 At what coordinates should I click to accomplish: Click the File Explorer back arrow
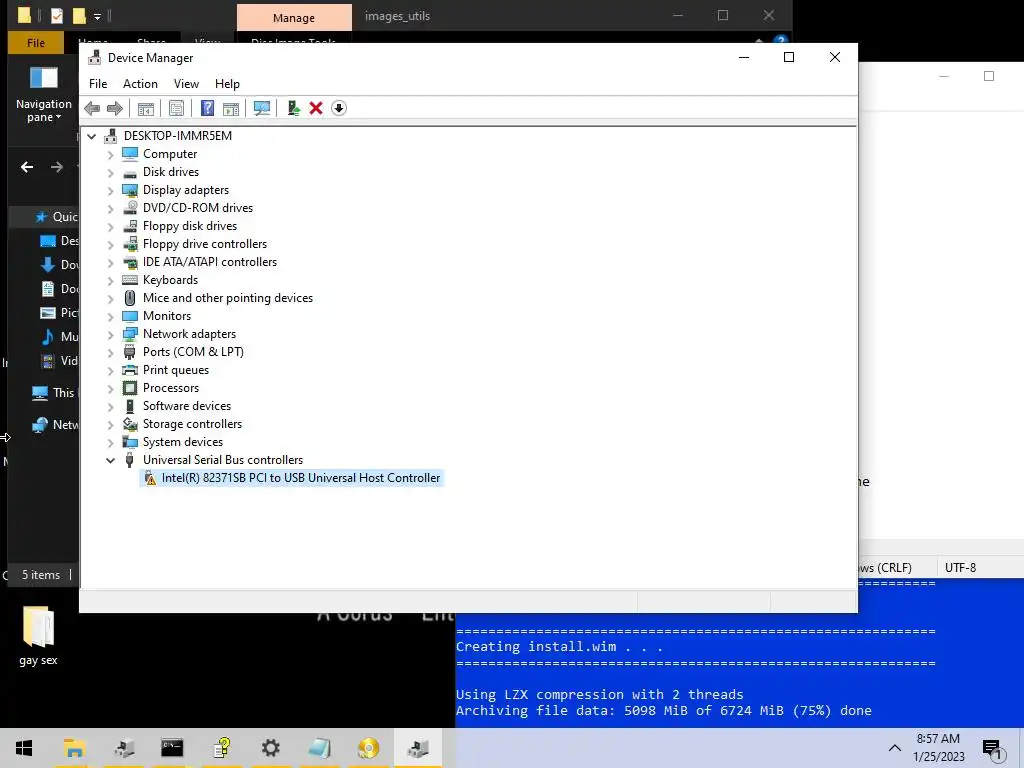point(27,167)
